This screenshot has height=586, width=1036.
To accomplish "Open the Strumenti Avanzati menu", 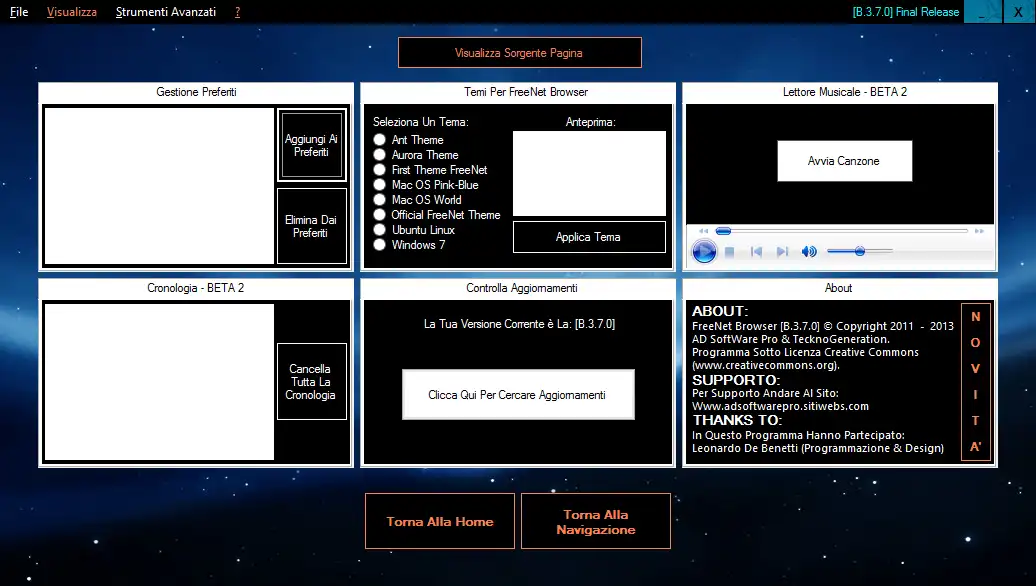I will pos(166,12).
